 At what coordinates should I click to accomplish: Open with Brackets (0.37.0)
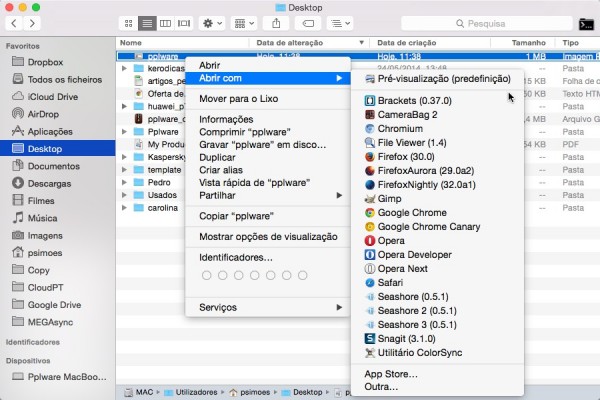click(437, 101)
